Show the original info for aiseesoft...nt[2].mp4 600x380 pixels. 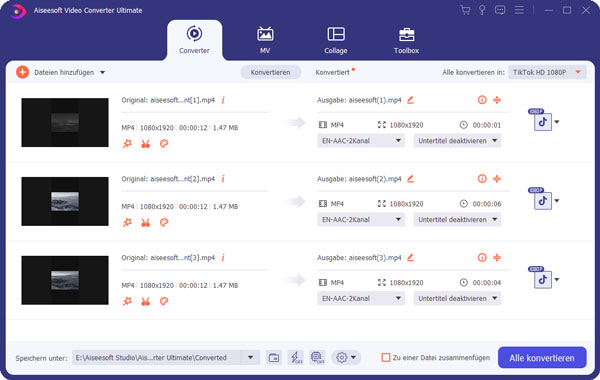click(223, 179)
